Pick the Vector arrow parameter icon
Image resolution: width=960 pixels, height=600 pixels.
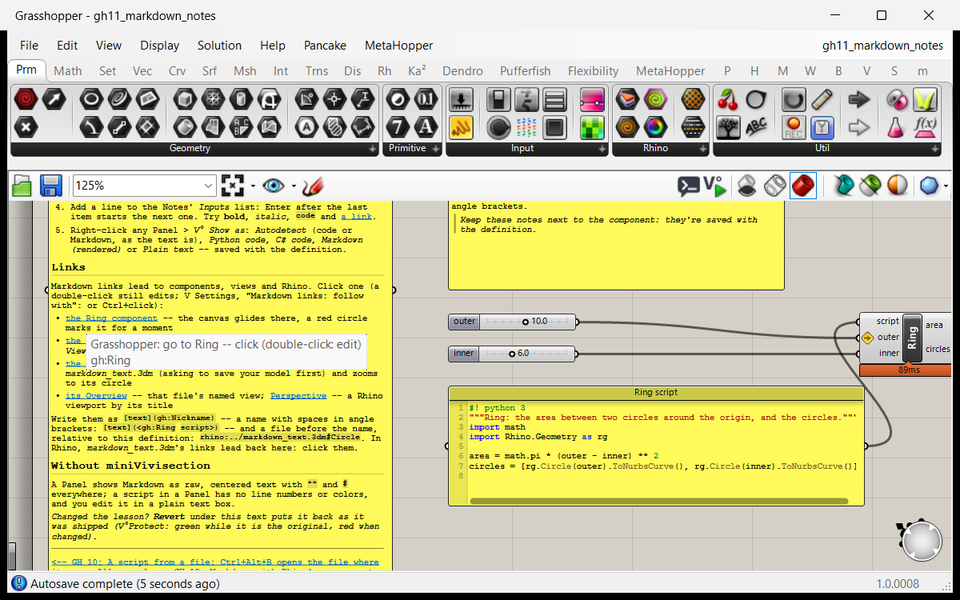[54, 99]
